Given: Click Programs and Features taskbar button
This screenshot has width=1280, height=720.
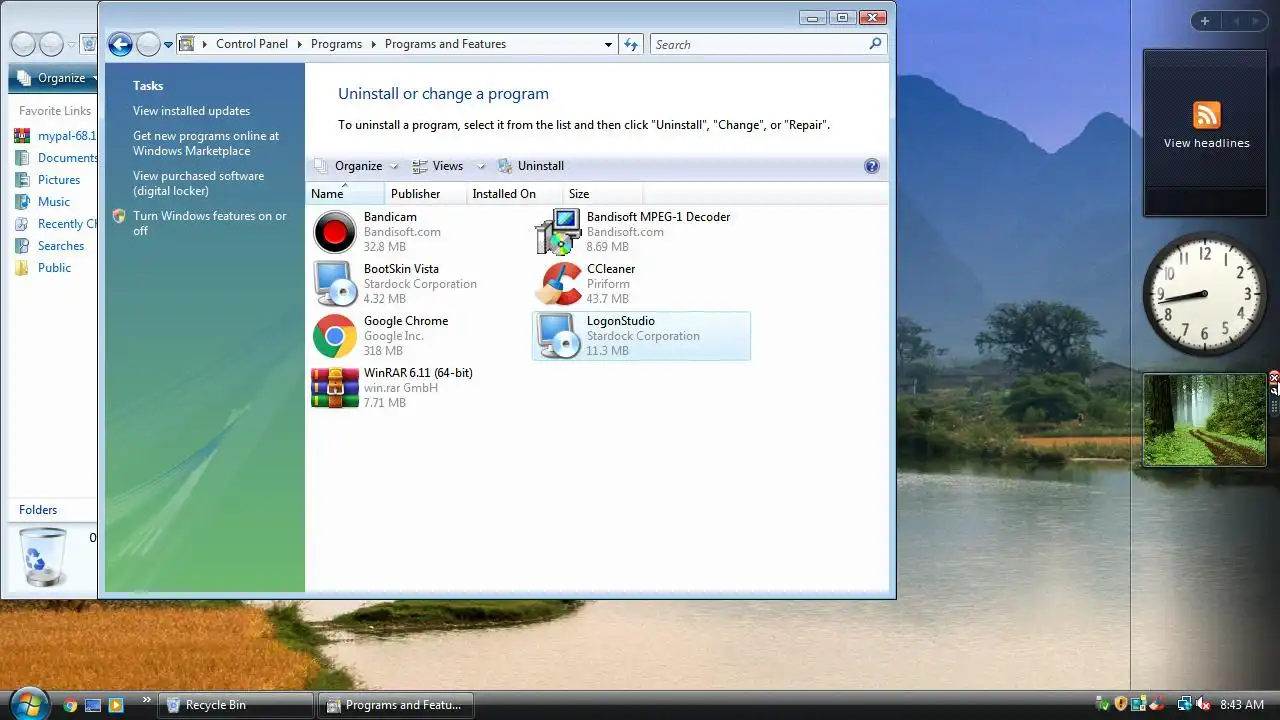Looking at the screenshot, I should click(x=396, y=705).
